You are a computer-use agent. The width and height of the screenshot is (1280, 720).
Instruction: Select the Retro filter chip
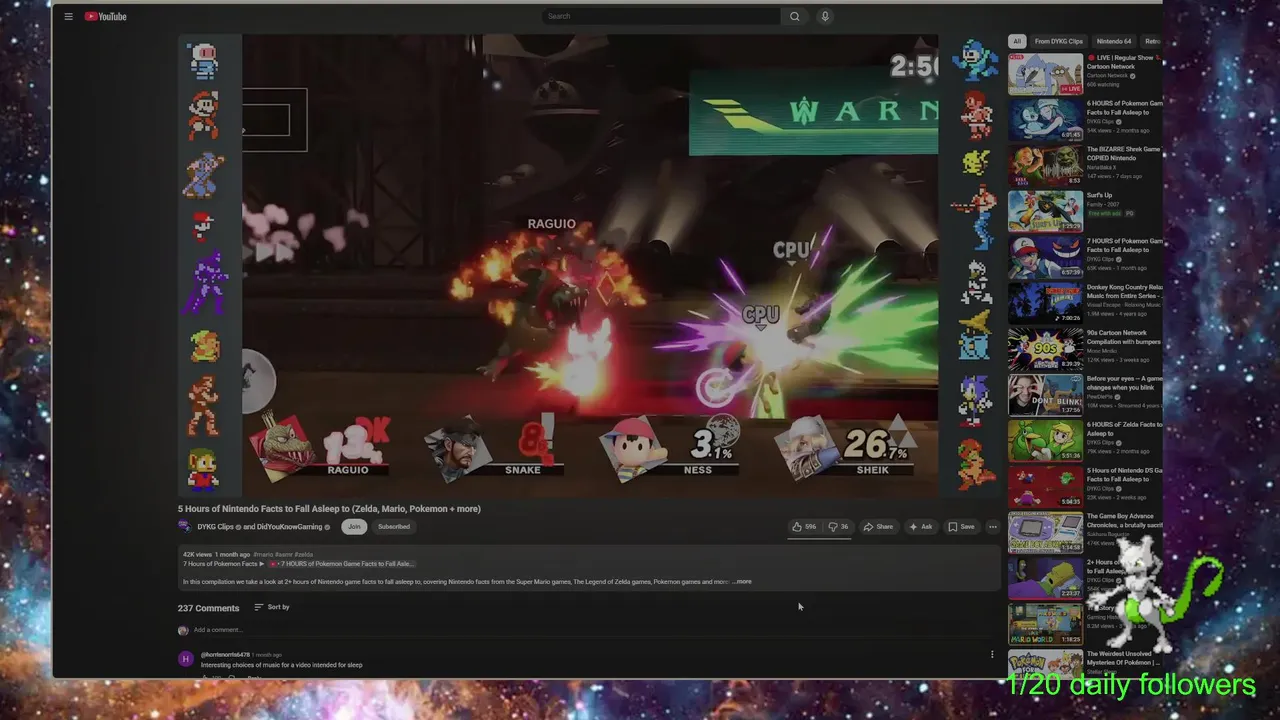1152,41
